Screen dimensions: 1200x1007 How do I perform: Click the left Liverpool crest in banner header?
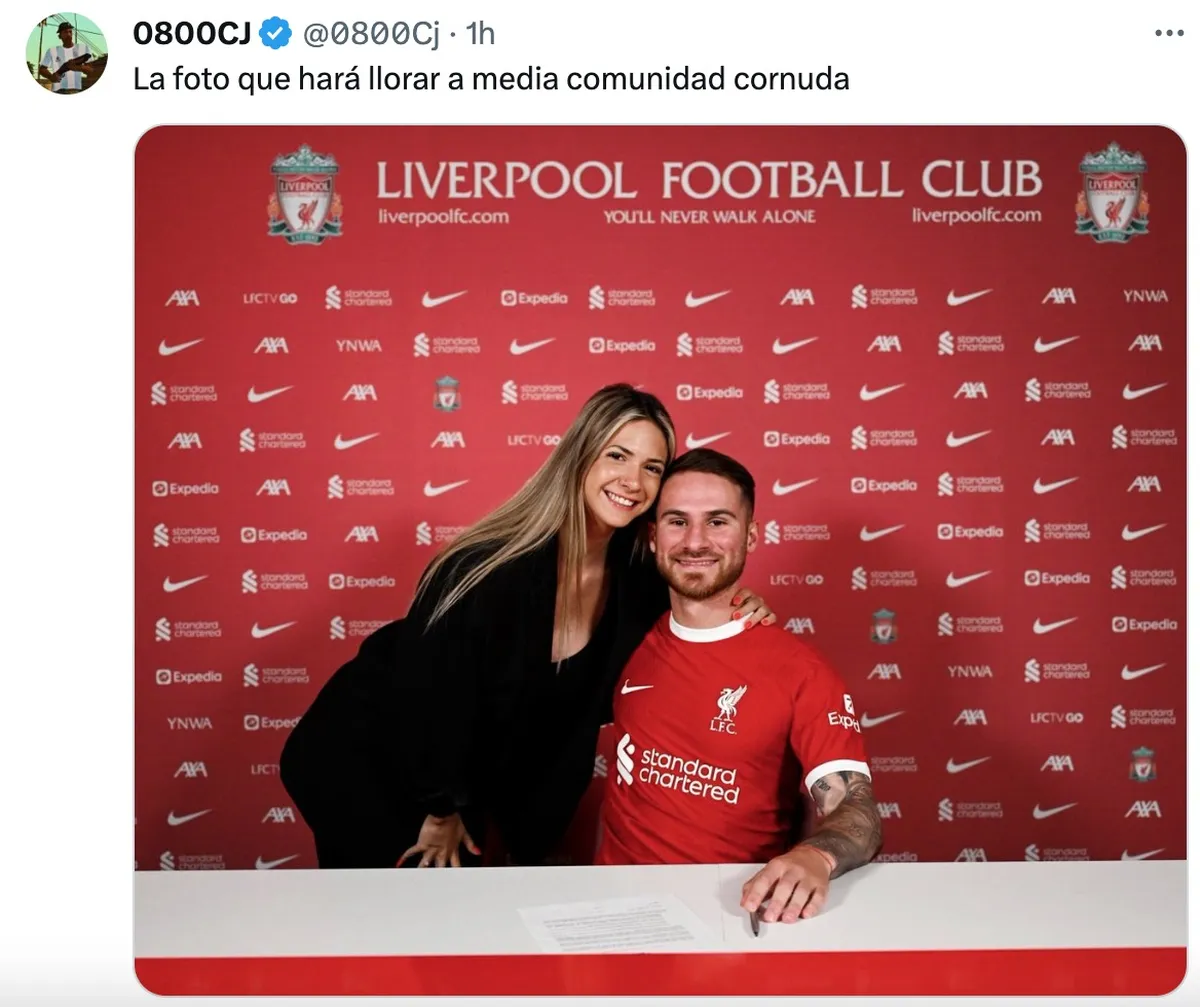[305, 194]
